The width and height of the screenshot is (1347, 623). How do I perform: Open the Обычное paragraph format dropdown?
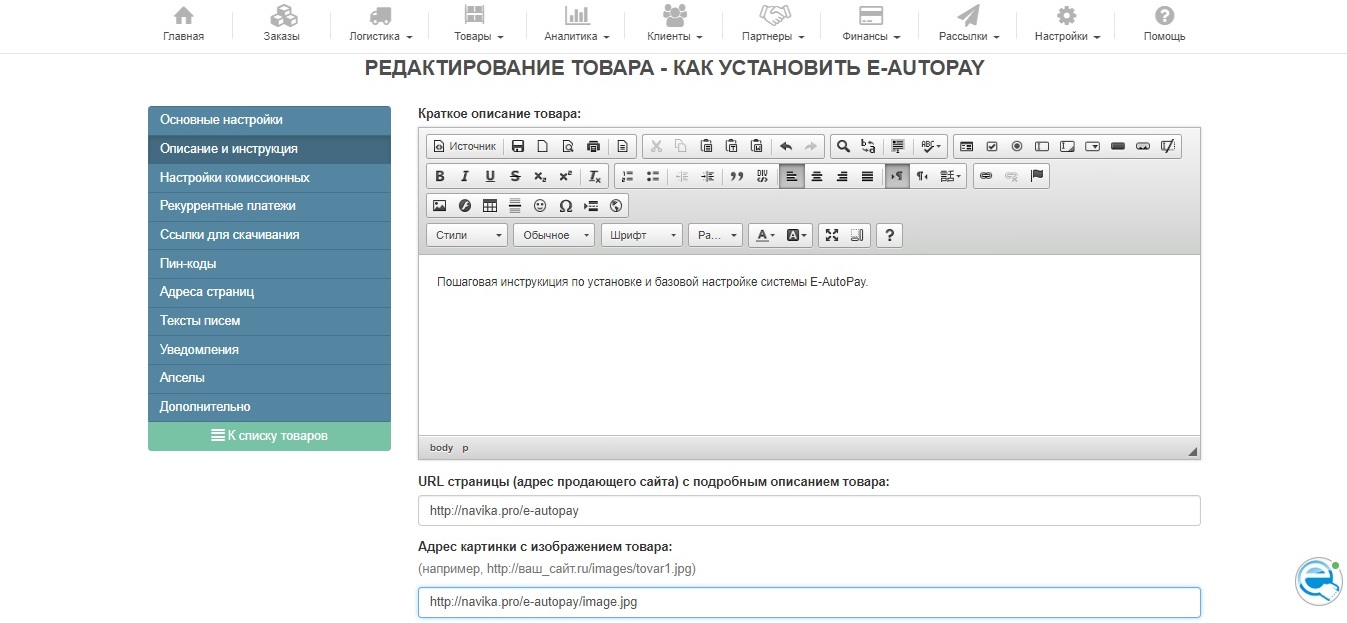pyautogui.click(x=554, y=235)
